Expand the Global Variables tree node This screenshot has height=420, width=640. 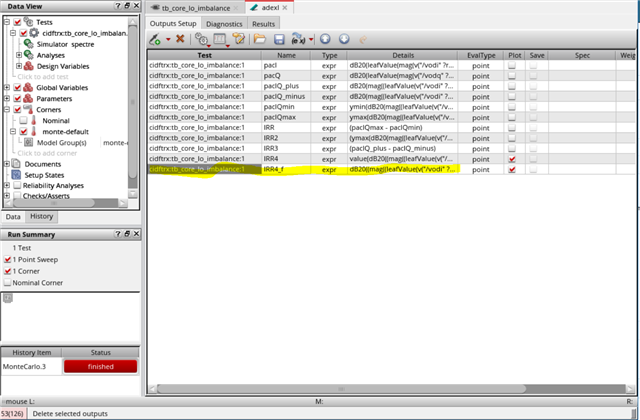coord(6,87)
